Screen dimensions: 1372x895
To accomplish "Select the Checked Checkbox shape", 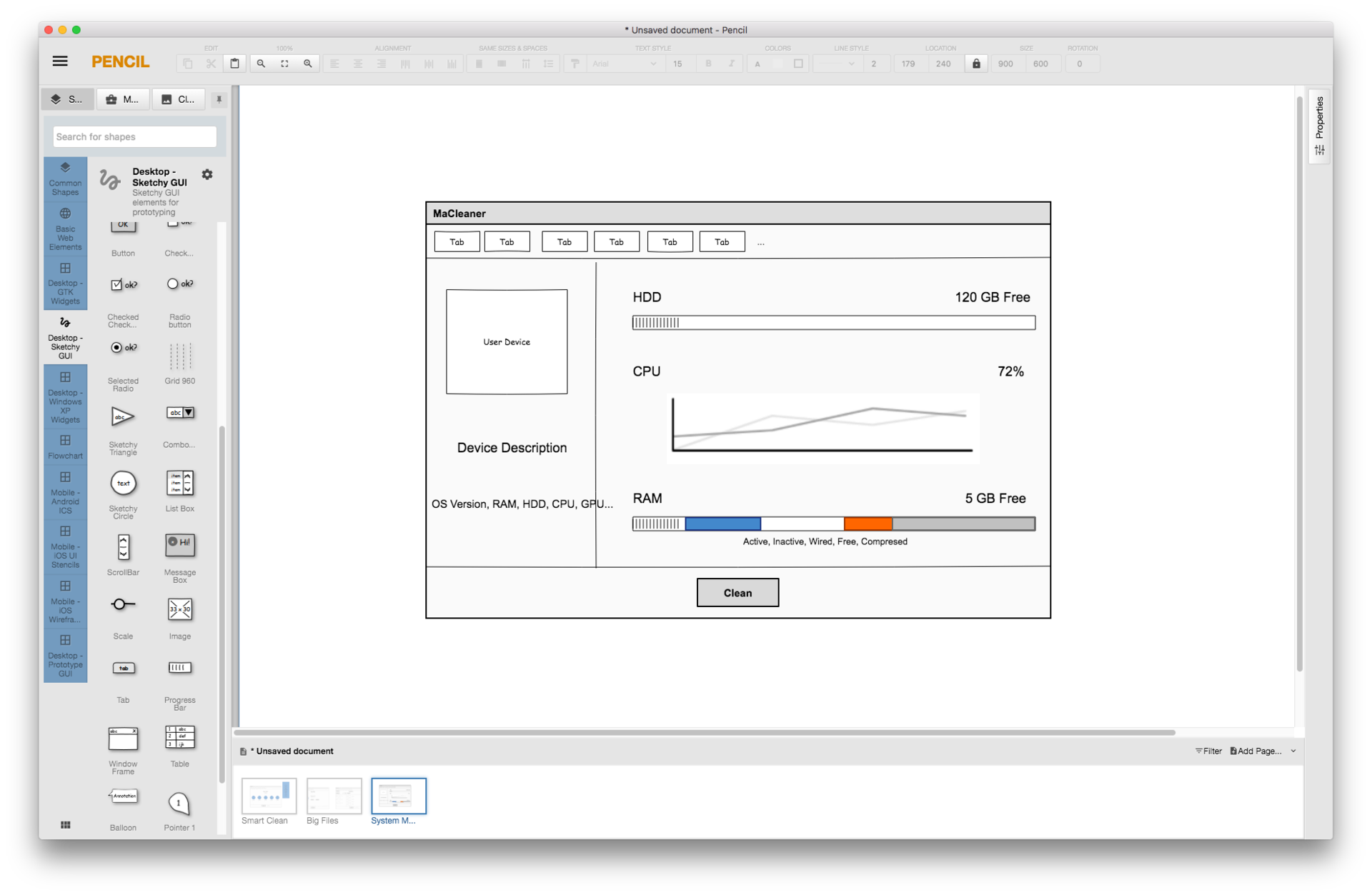I will [123, 285].
